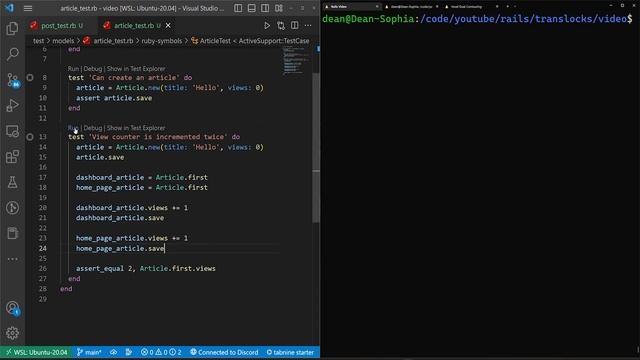Open terminal profiles dropdown arrow

[x=515, y=7]
